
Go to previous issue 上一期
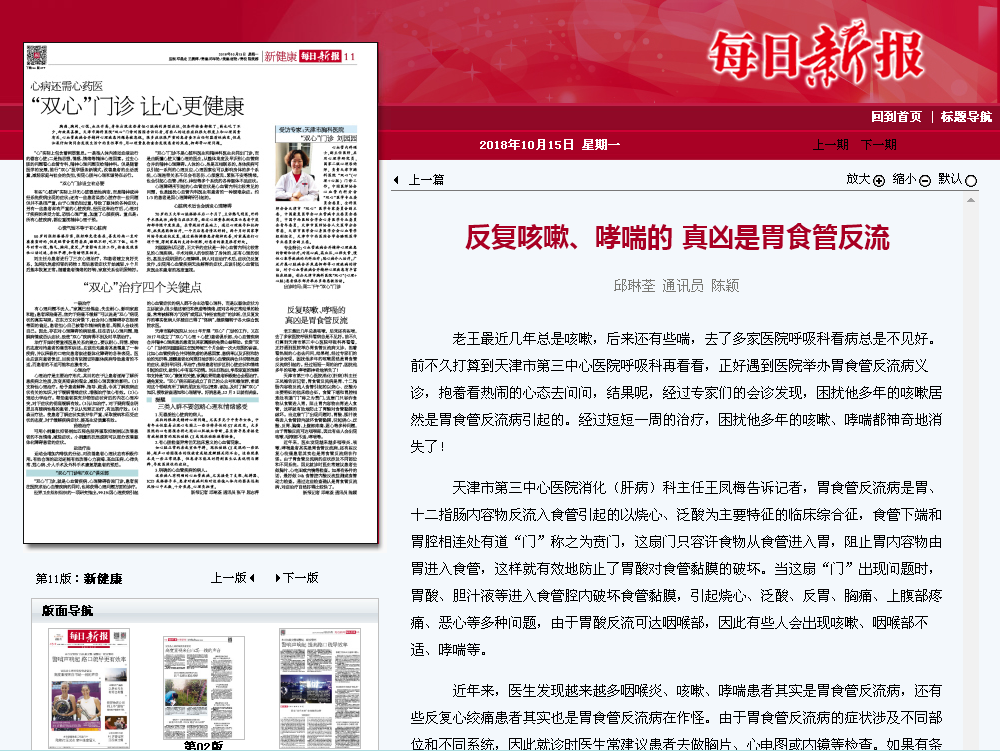point(830,145)
